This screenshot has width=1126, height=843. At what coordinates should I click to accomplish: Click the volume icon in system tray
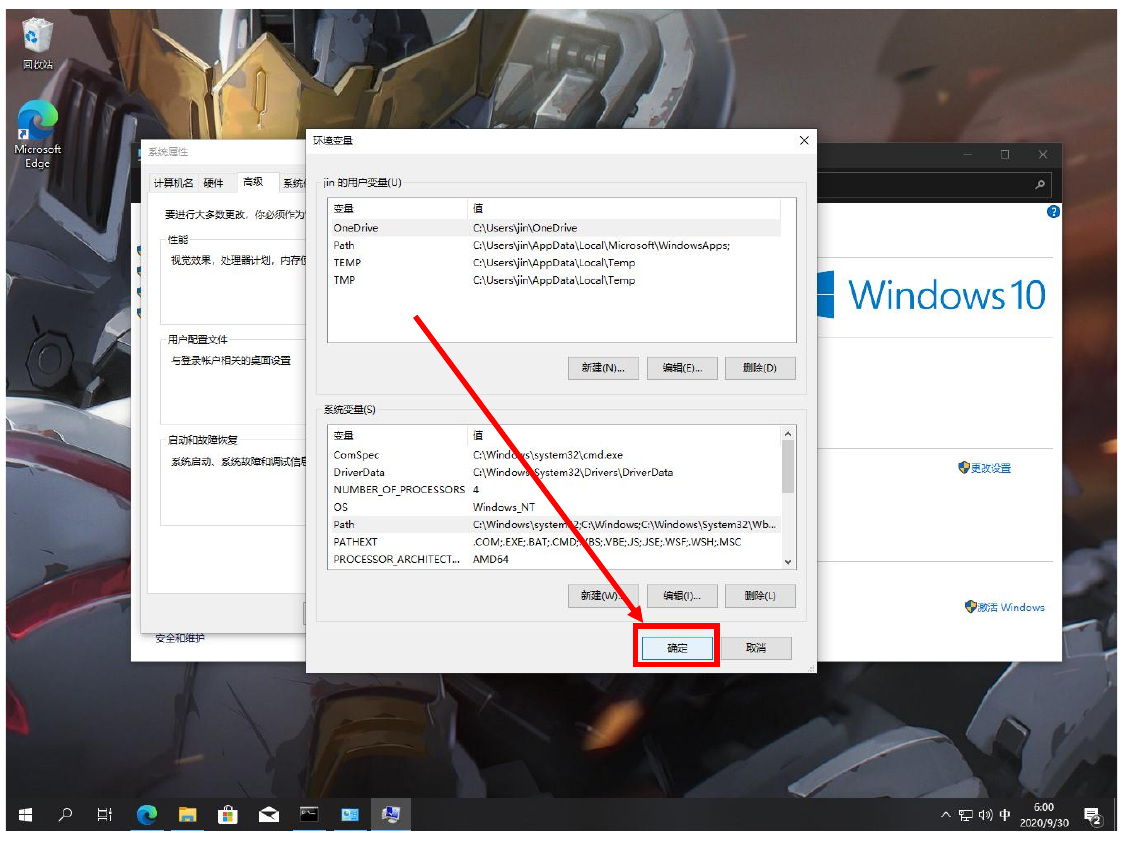(985, 815)
